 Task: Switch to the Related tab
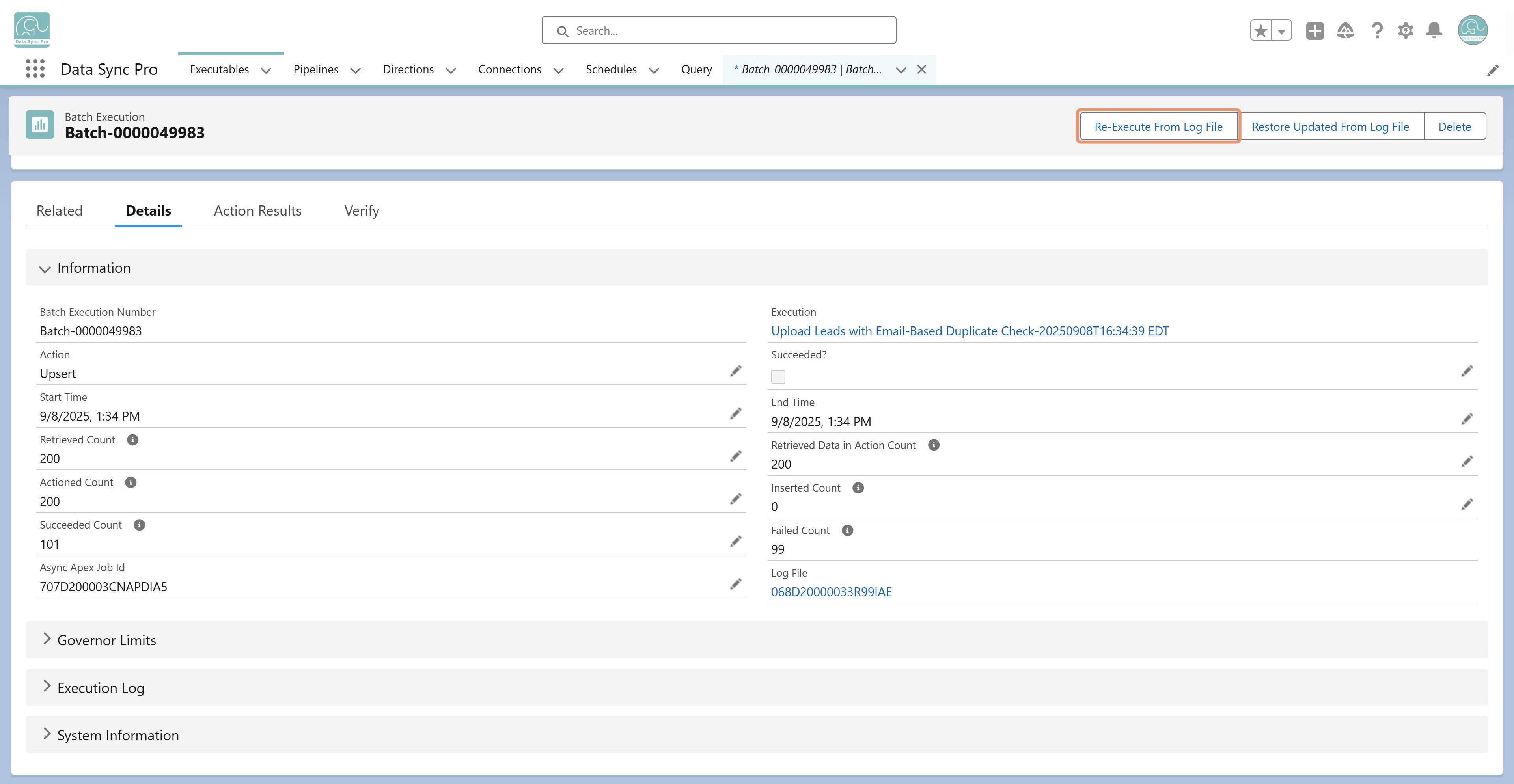[x=60, y=210]
